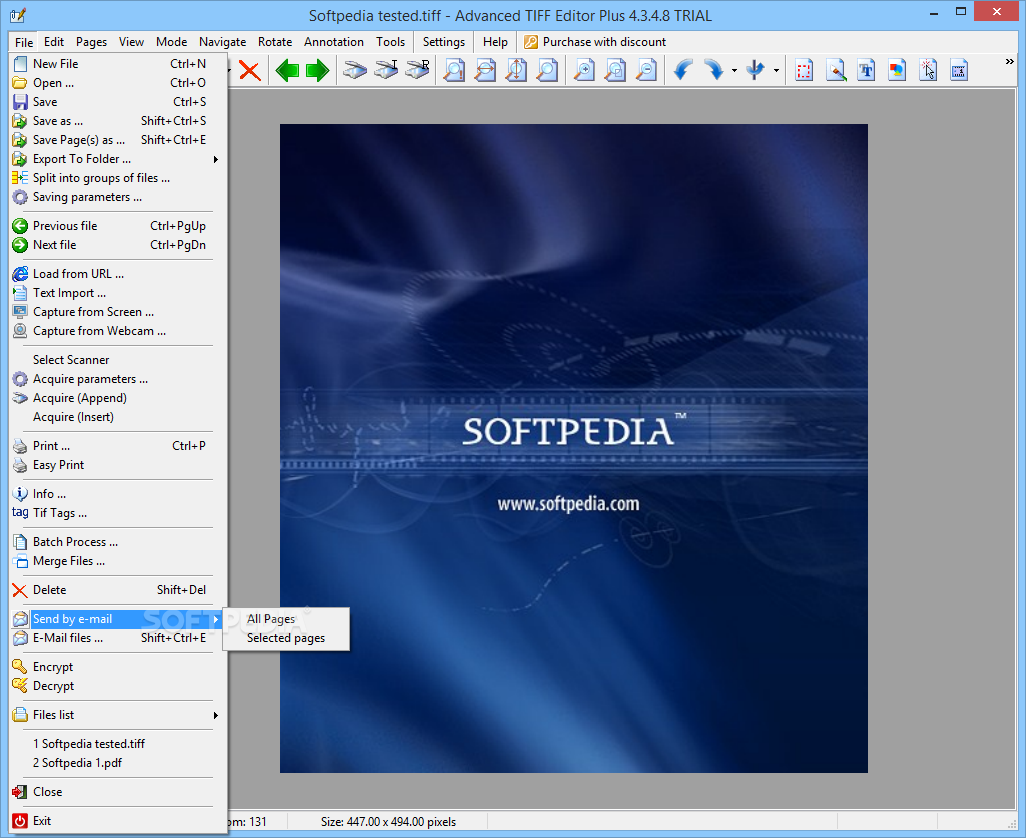Click the fit-to-height zoom icon
Screen dimensions: 1026x838
[x=516, y=70]
